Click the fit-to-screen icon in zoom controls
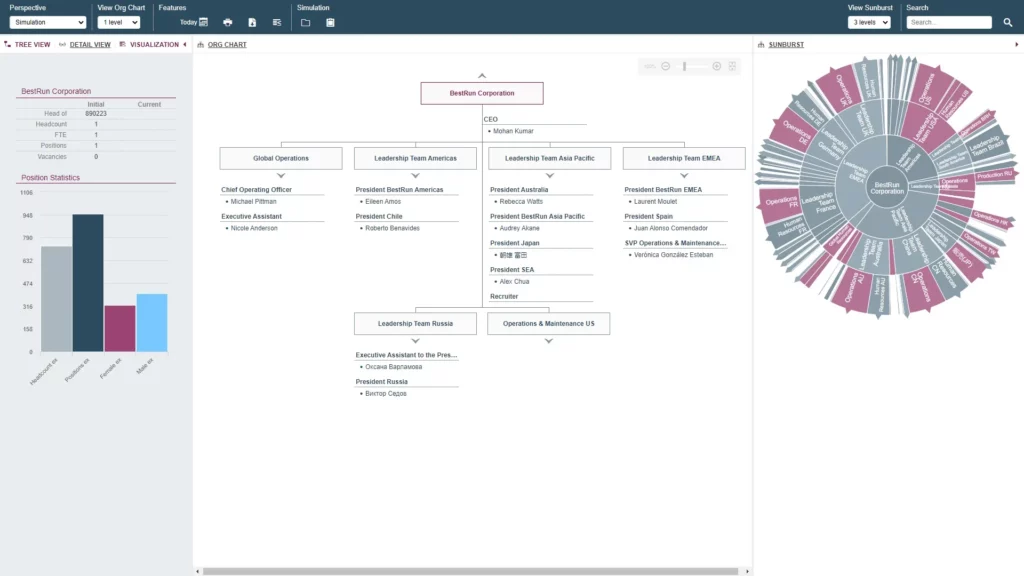 coord(732,66)
